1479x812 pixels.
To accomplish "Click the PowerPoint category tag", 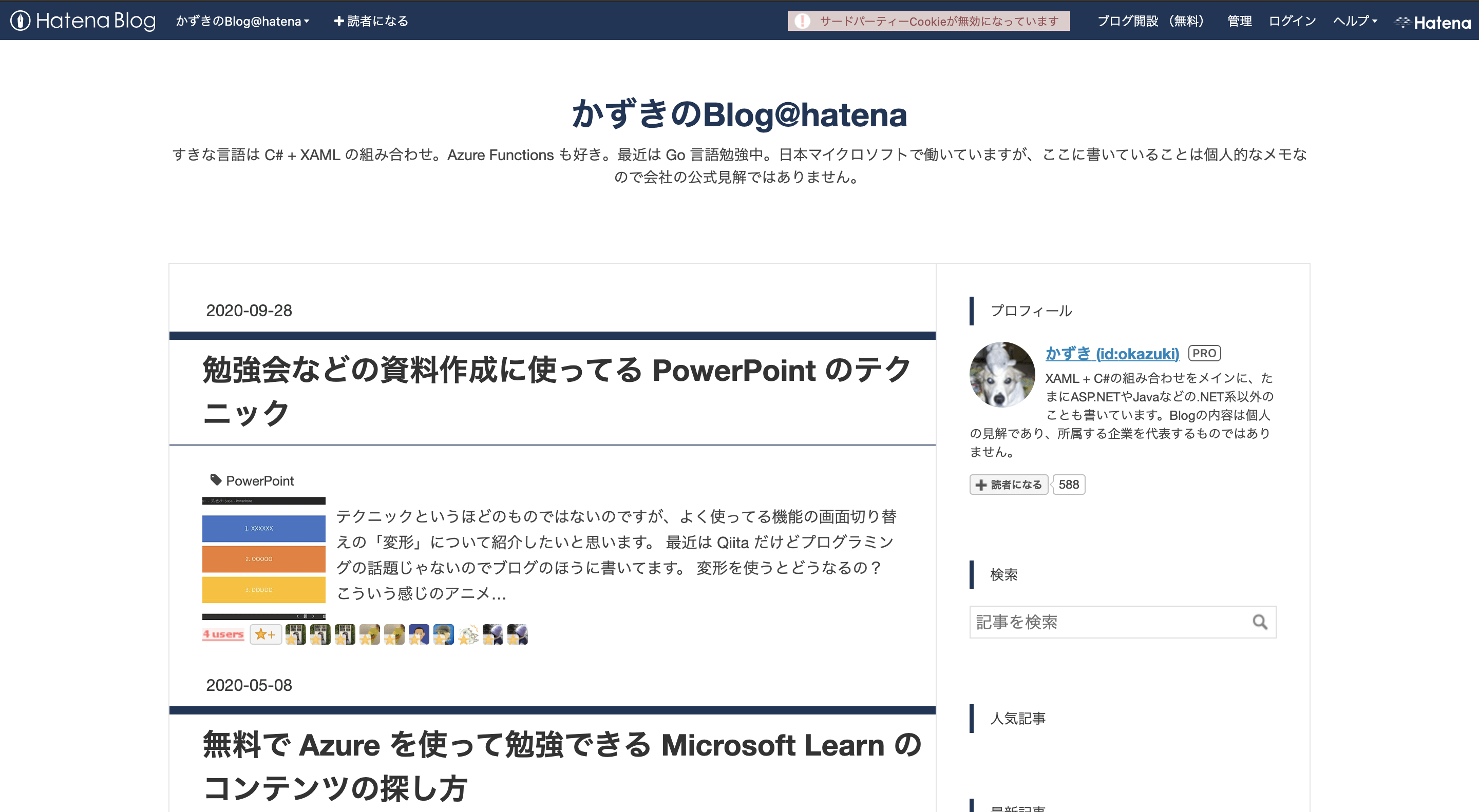I will click(259, 481).
